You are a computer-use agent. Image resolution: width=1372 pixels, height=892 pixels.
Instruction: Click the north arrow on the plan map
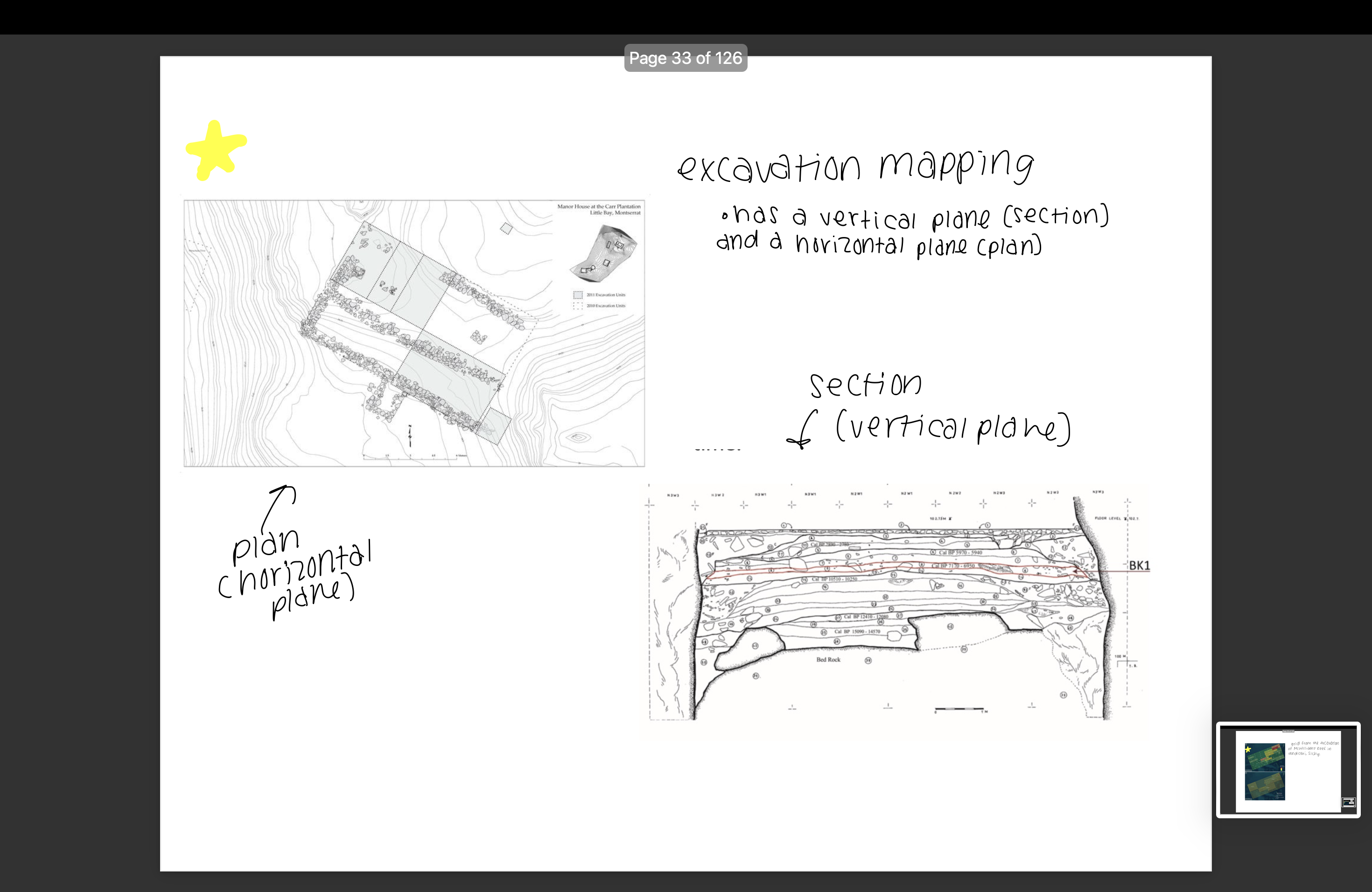tap(410, 436)
